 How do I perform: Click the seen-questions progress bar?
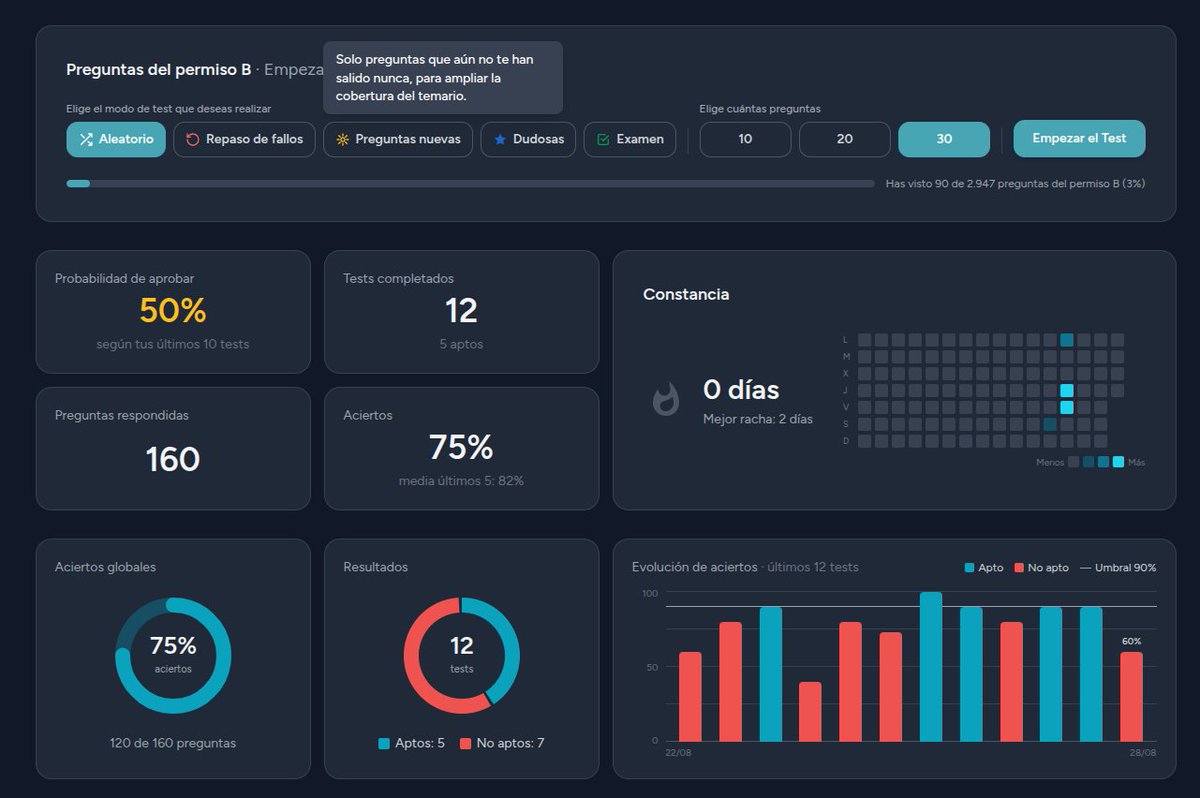click(471, 184)
